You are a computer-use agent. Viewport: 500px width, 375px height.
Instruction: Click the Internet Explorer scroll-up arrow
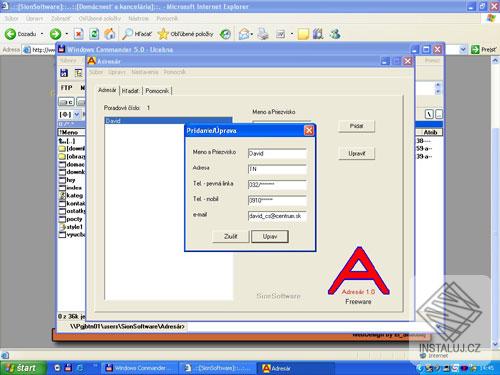click(495, 60)
